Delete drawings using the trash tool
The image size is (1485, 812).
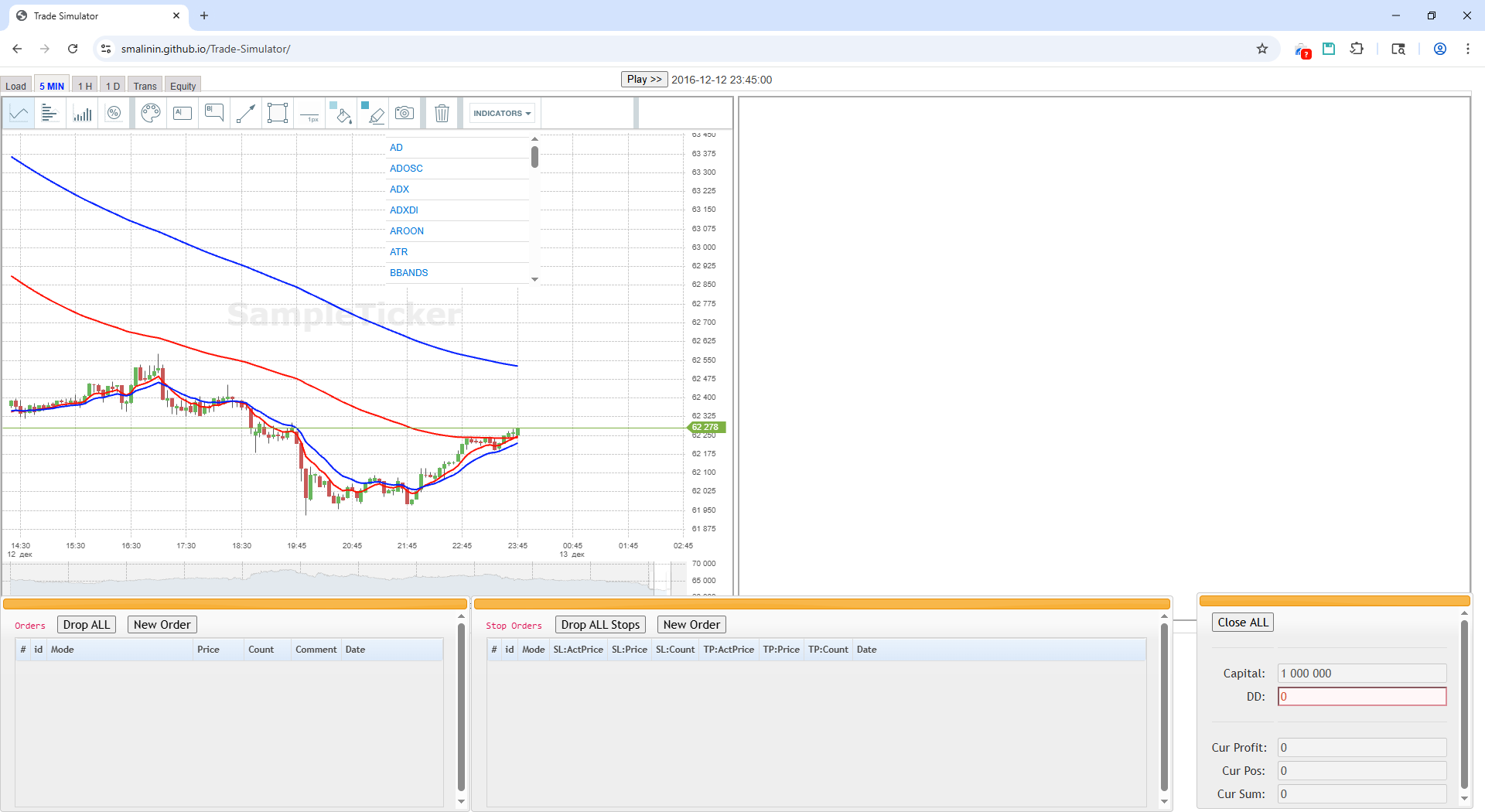point(442,112)
